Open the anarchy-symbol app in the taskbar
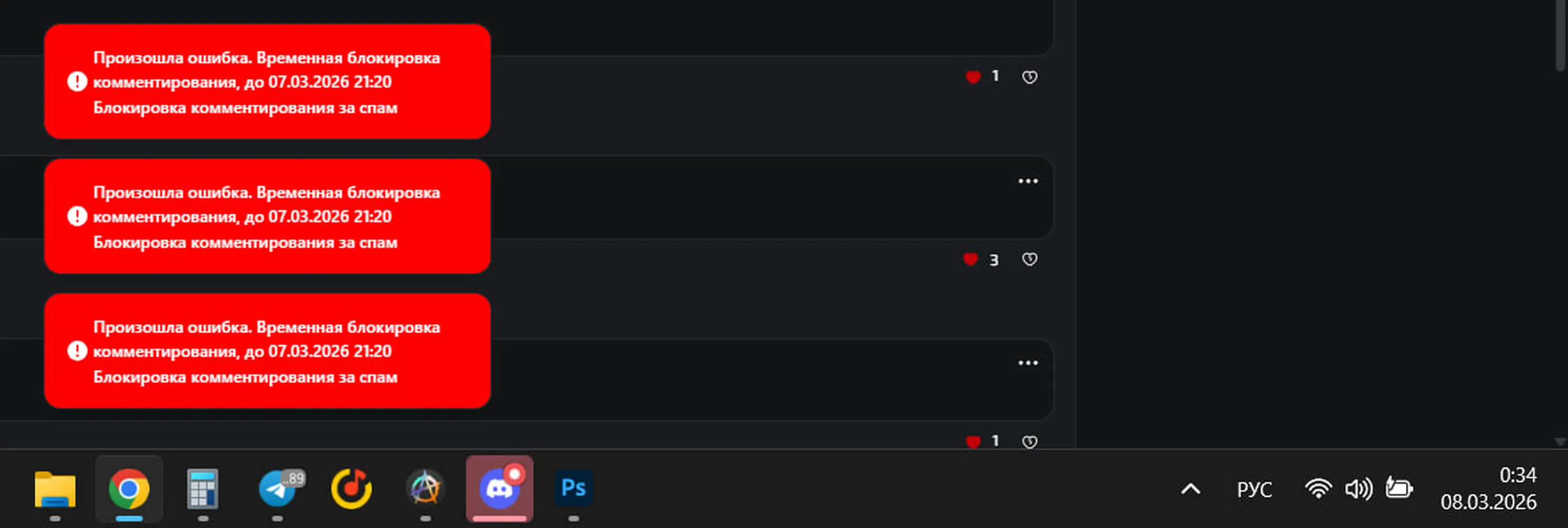 point(425,488)
